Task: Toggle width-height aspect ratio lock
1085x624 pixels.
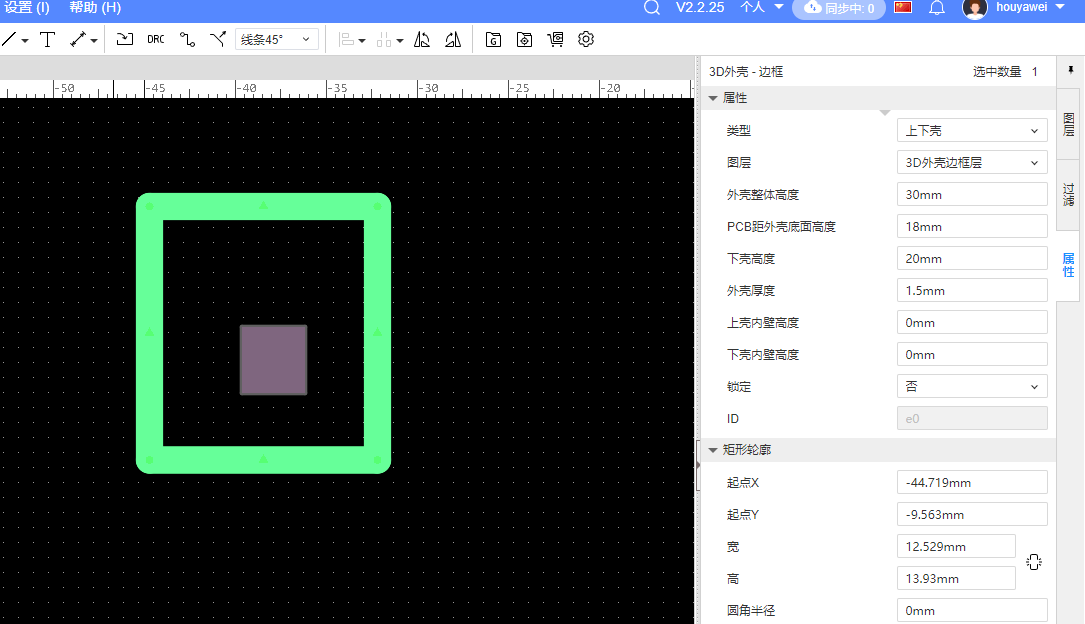Action: coord(1034,562)
